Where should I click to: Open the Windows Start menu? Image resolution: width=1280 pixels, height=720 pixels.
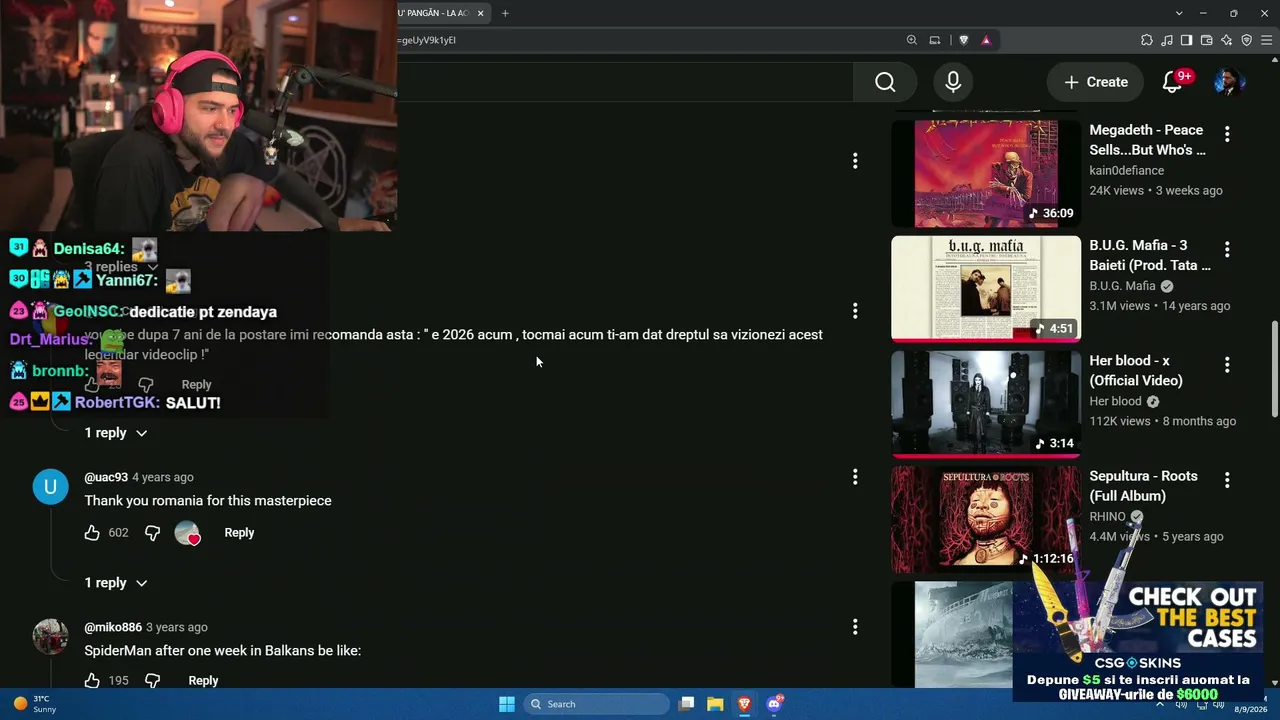pyautogui.click(x=507, y=704)
